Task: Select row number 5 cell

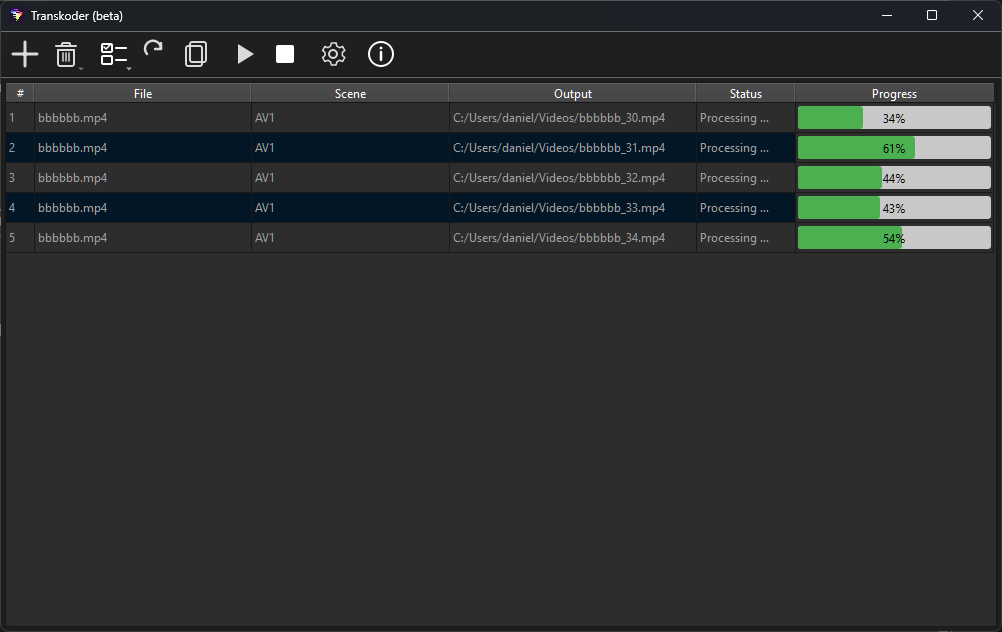Action: (x=20, y=238)
